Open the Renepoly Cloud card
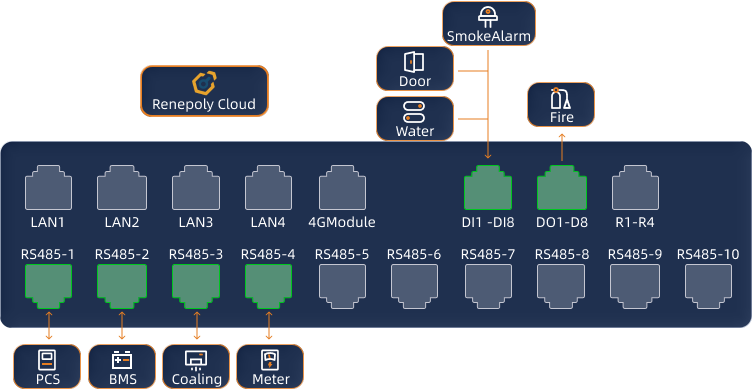The image size is (752, 390). (x=204, y=91)
